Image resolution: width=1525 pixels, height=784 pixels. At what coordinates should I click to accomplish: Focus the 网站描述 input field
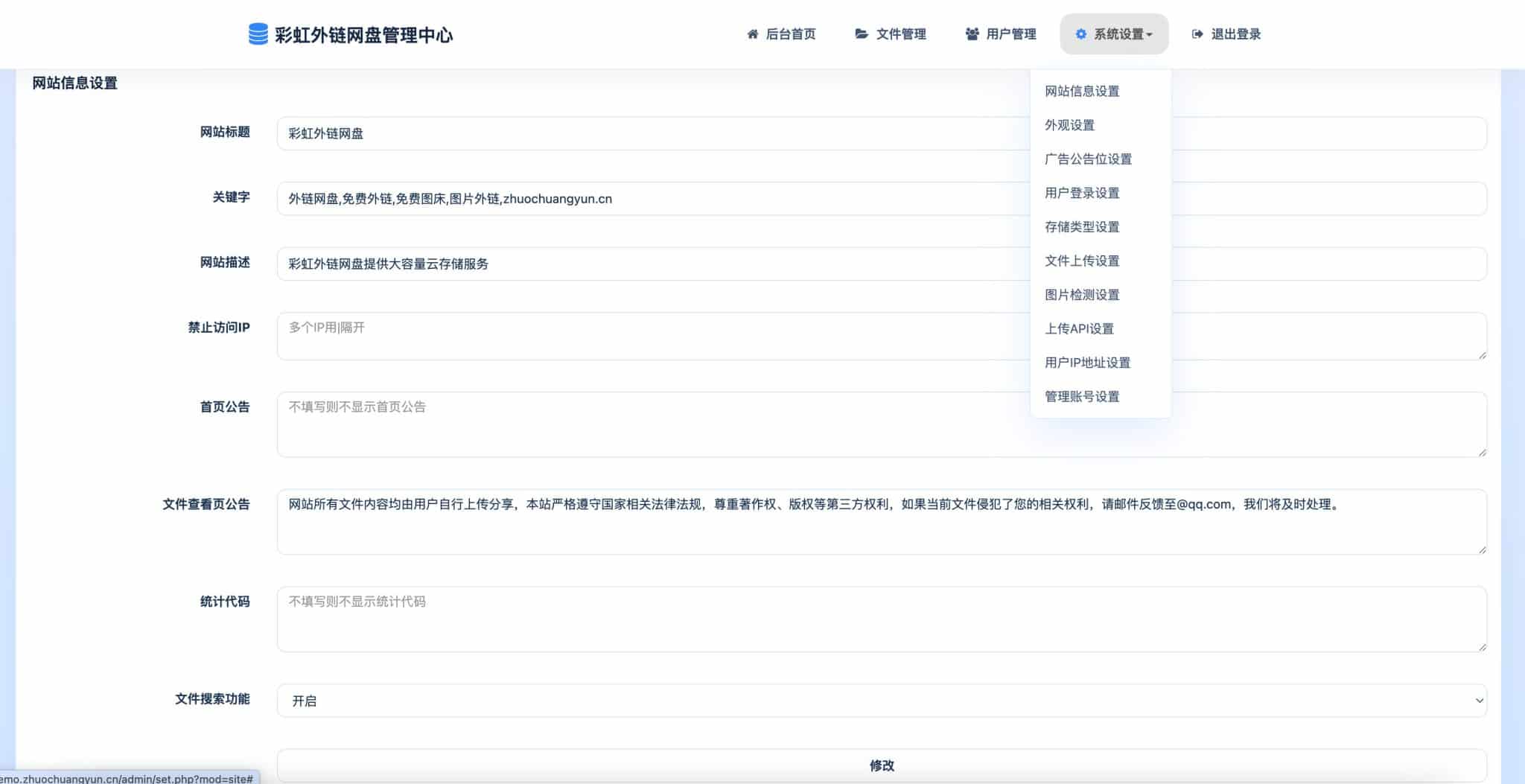click(882, 264)
